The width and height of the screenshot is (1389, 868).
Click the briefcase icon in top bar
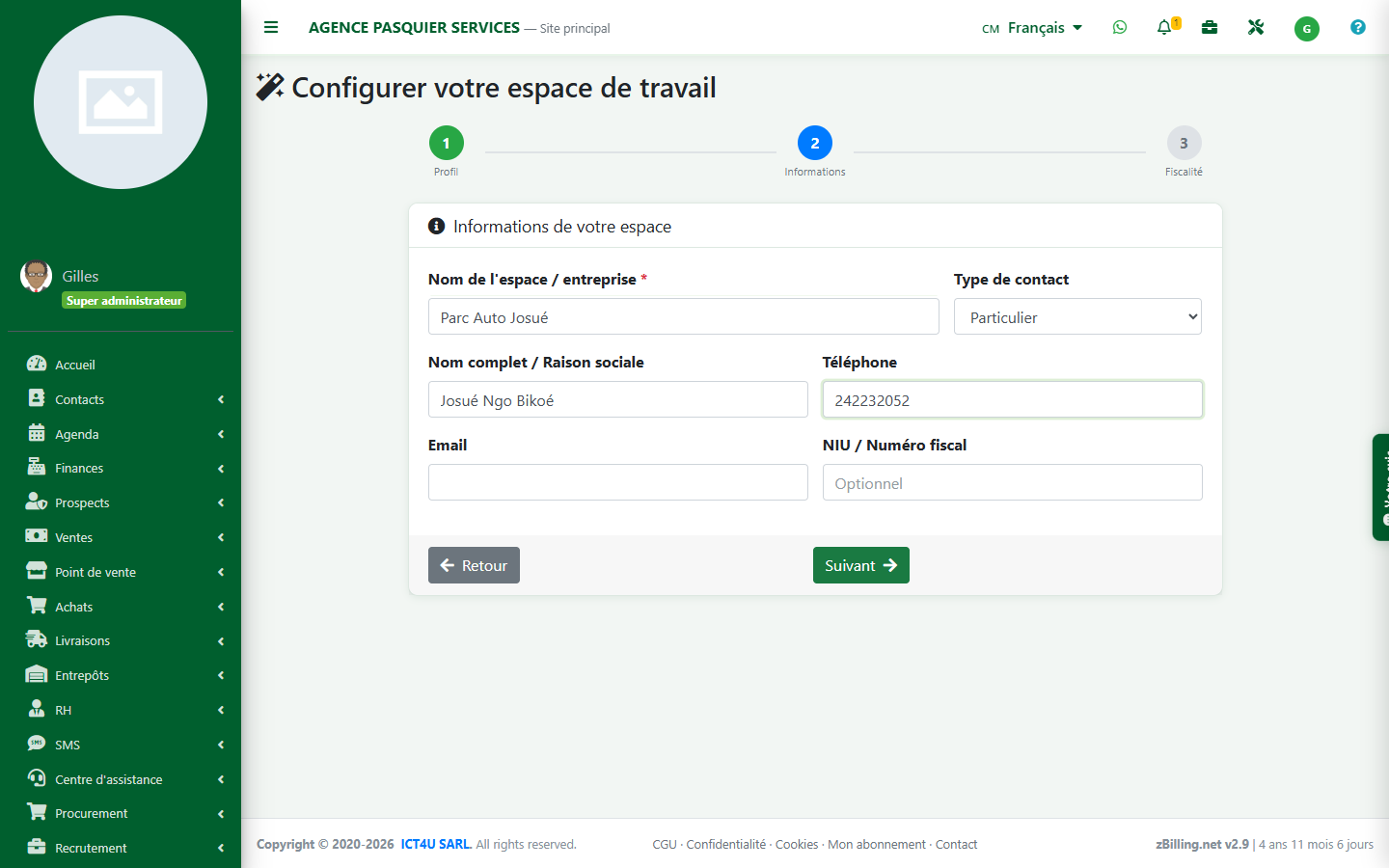(x=1210, y=28)
